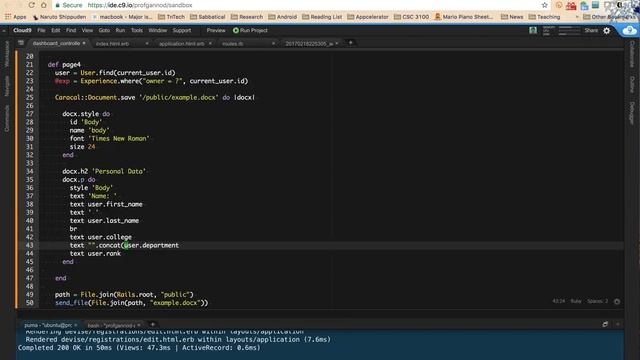Open the Teaching bookmarks folder
The image size is (640, 360).
click(x=544, y=17)
